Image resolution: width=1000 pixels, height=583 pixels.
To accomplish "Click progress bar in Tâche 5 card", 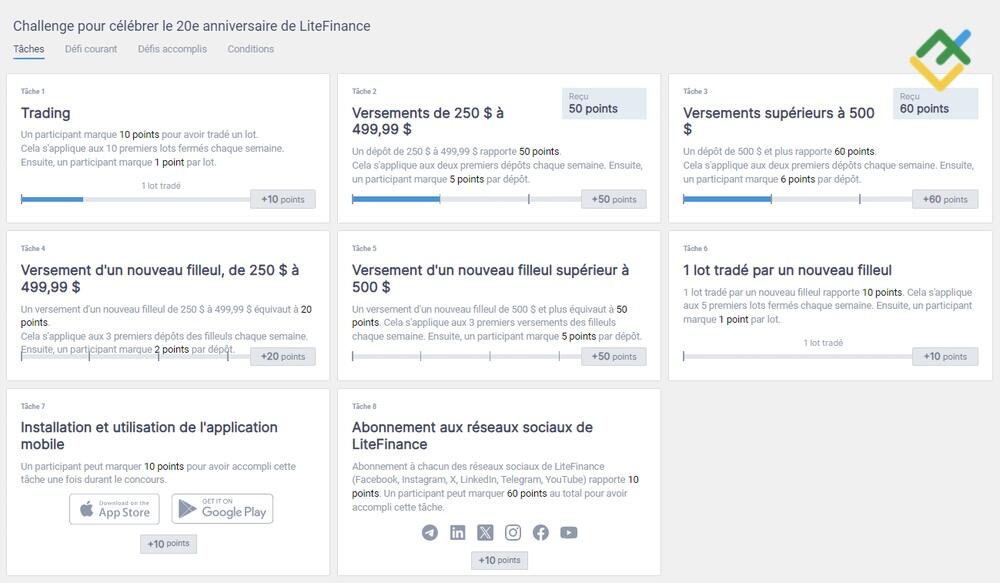I will click(466, 357).
